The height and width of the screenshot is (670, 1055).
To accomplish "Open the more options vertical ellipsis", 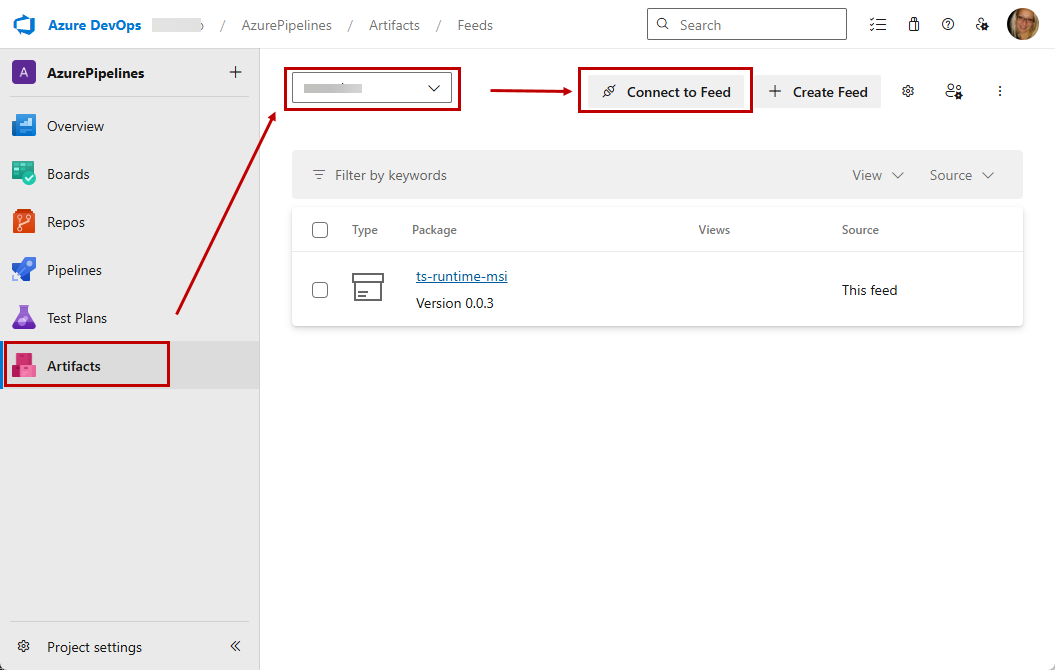I will point(1000,91).
